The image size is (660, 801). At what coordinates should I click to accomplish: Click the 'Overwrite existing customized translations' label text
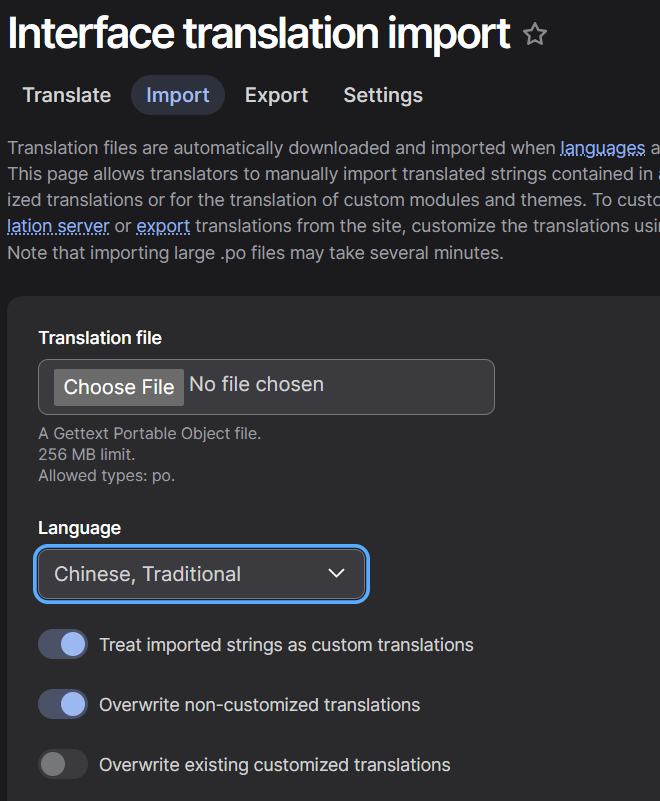274,765
